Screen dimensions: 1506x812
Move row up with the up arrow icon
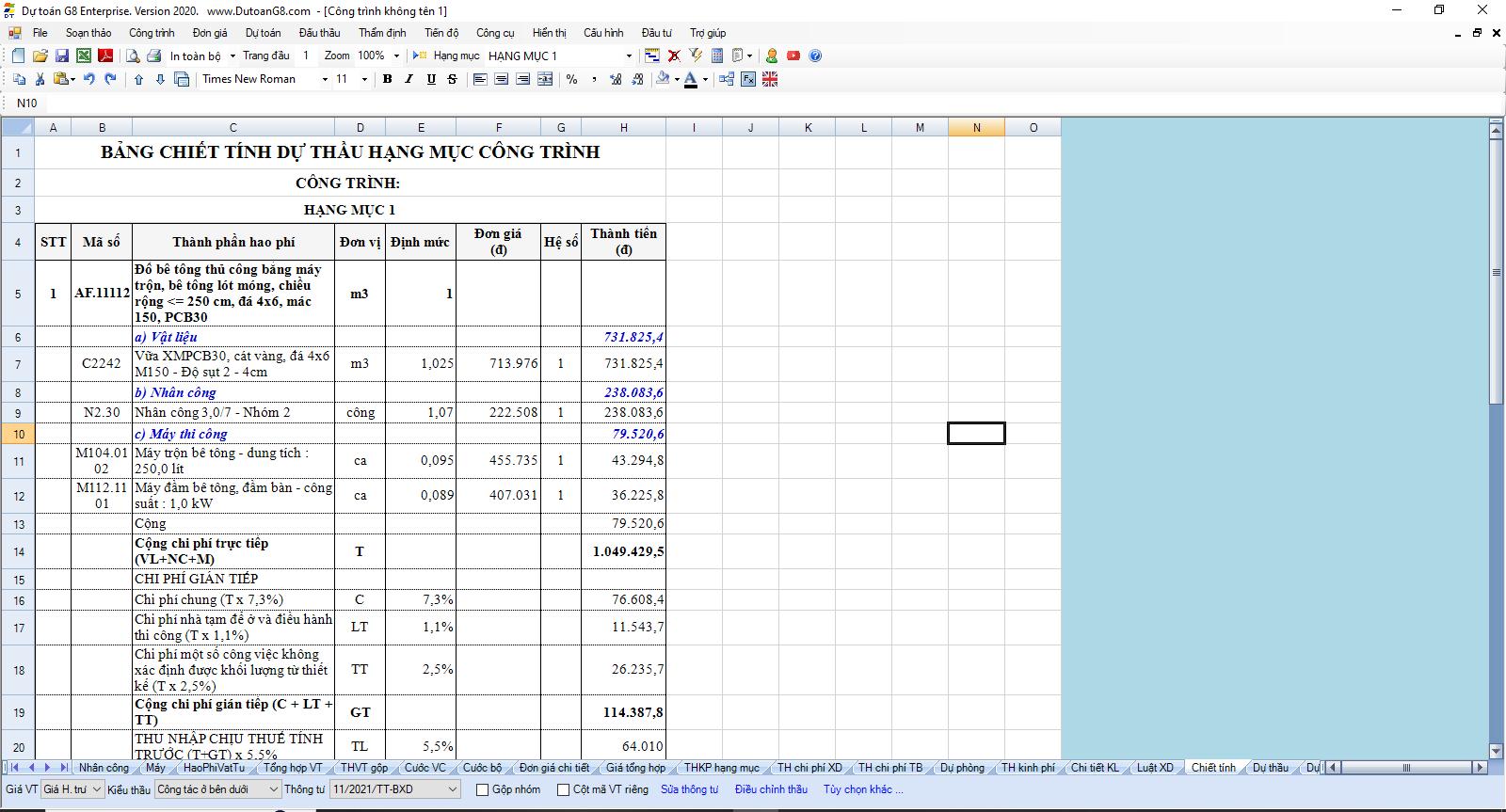point(138,79)
